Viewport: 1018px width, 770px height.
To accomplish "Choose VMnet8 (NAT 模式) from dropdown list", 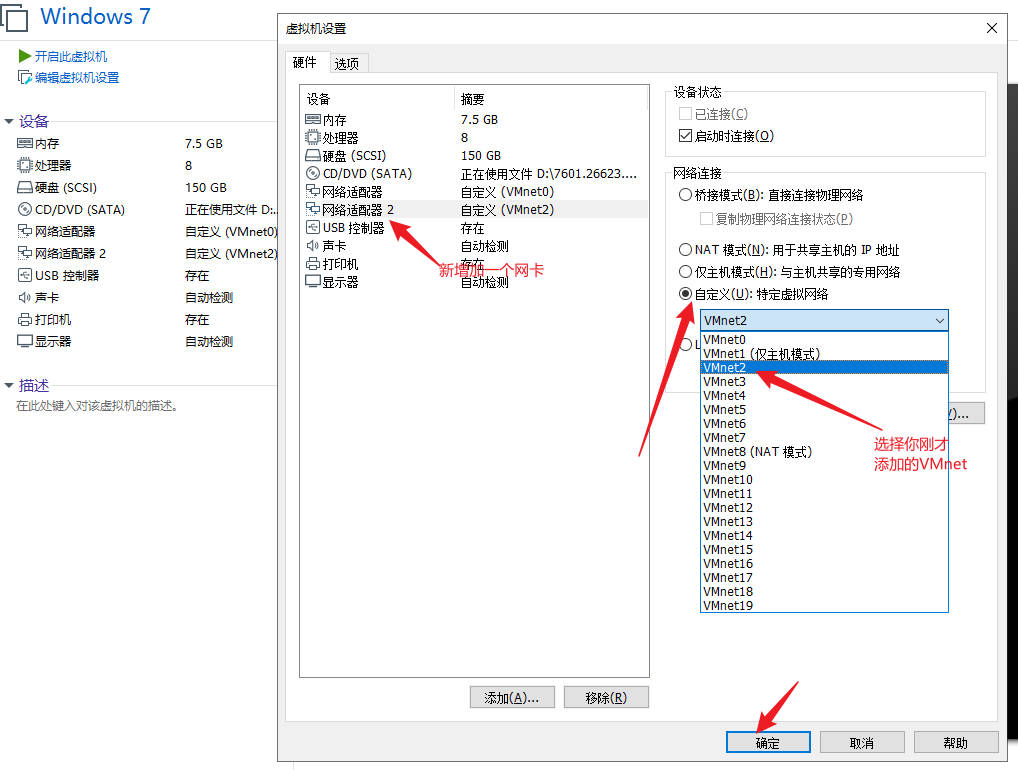I will [x=824, y=452].
